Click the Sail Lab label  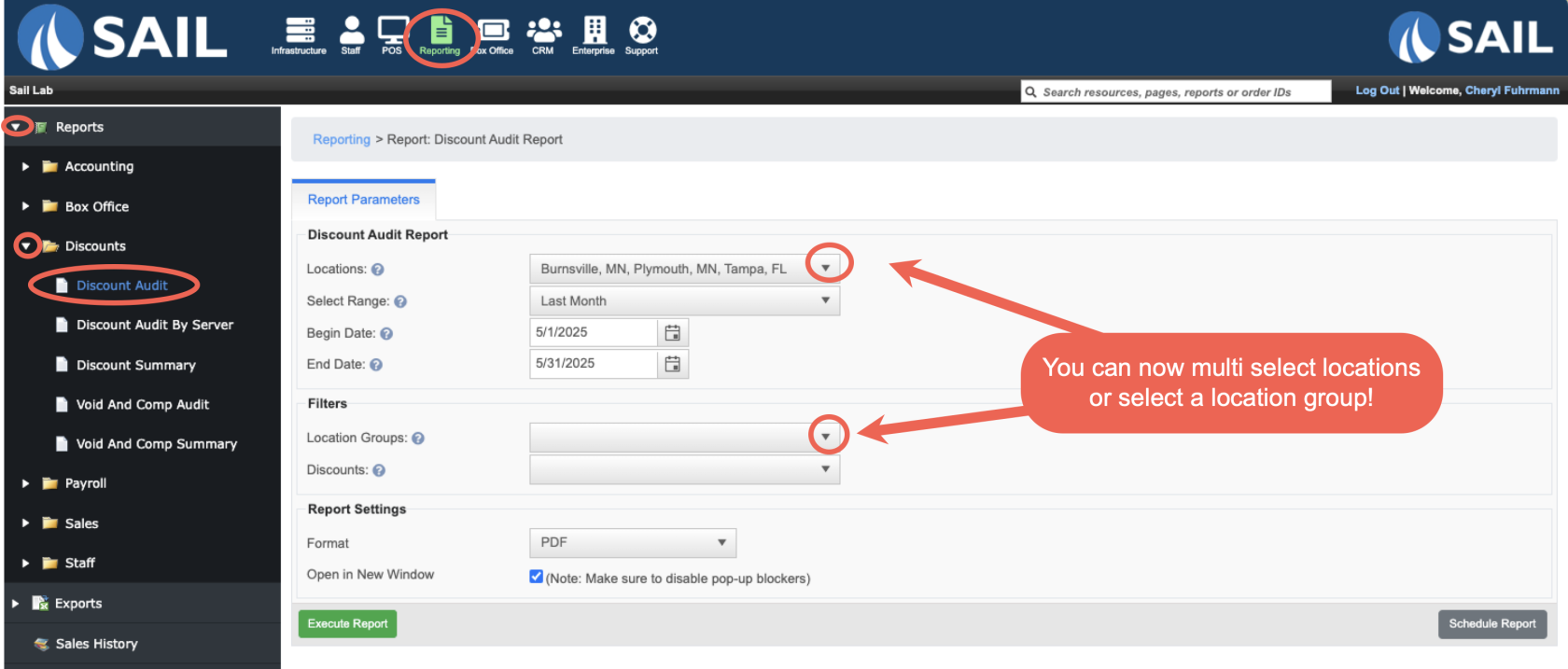coord(31,91)
